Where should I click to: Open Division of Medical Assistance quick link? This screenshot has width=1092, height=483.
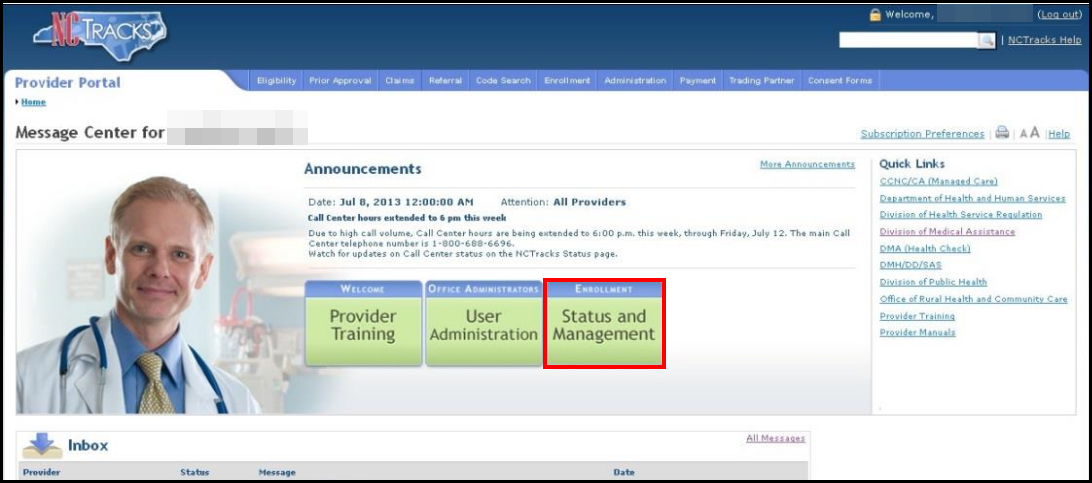click(x=946, y=231)
